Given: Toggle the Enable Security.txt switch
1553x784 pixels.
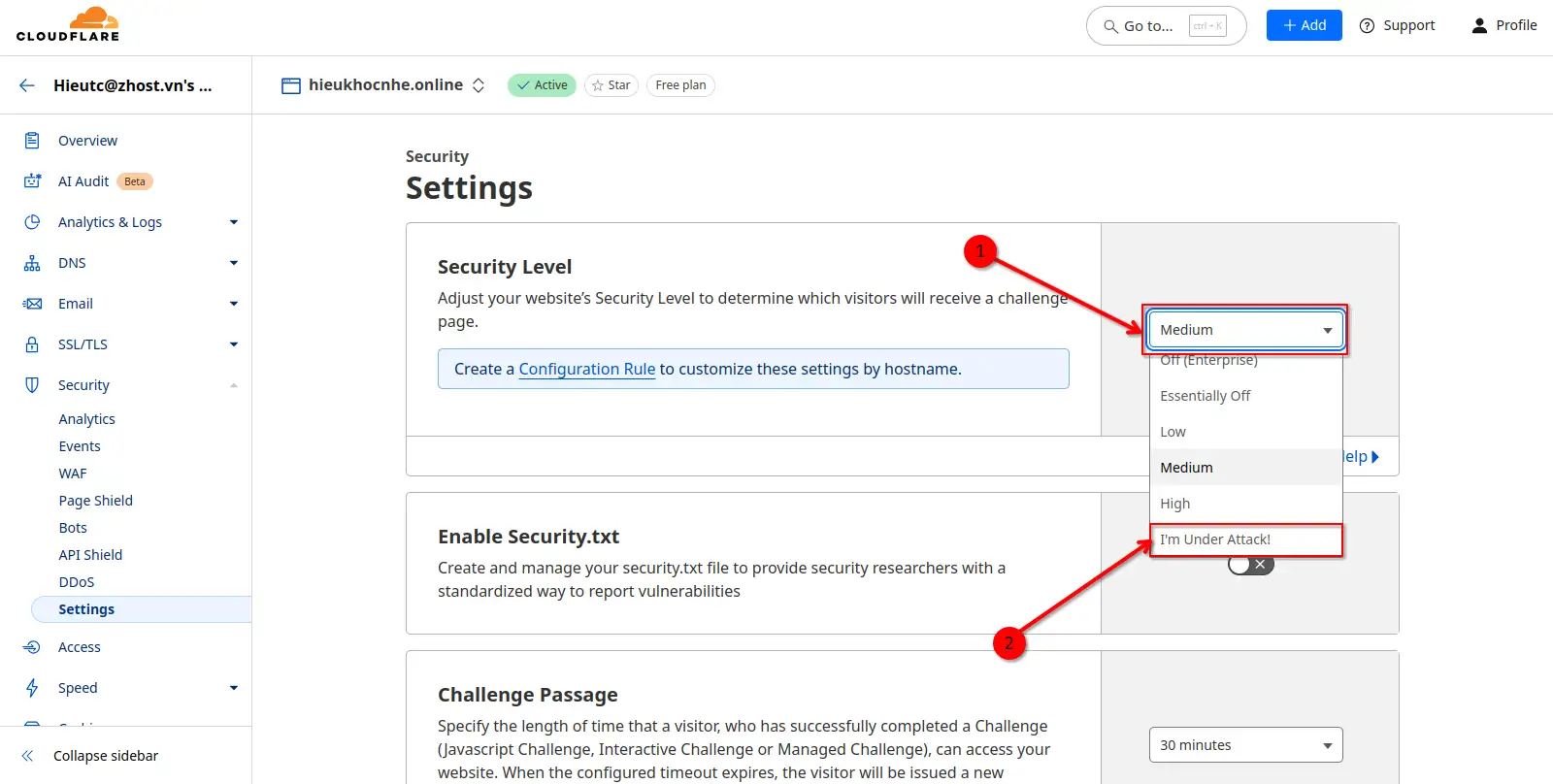Looking at the screenshot, I should click(1250, 565).
